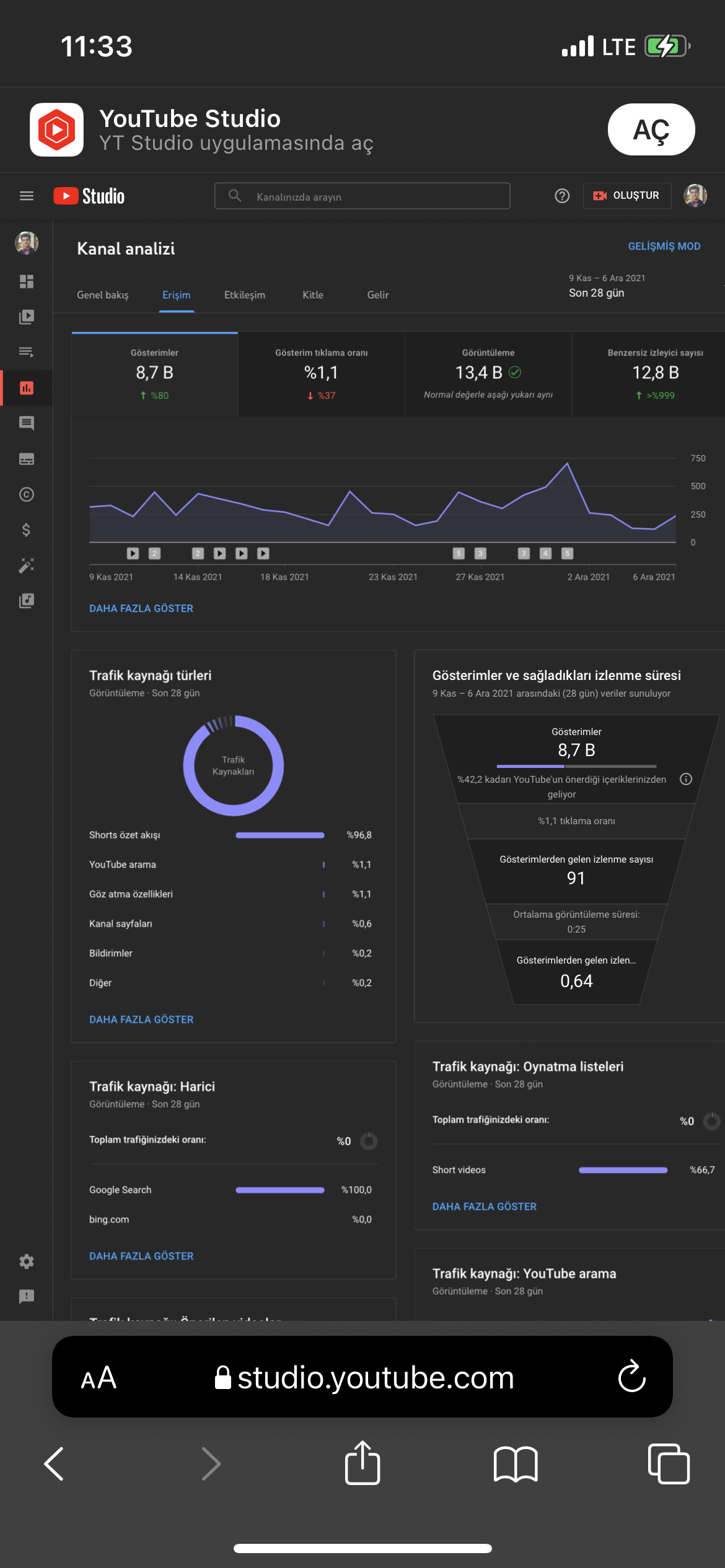
Task: Open the help question mark icon
Action: pos(562,196)
